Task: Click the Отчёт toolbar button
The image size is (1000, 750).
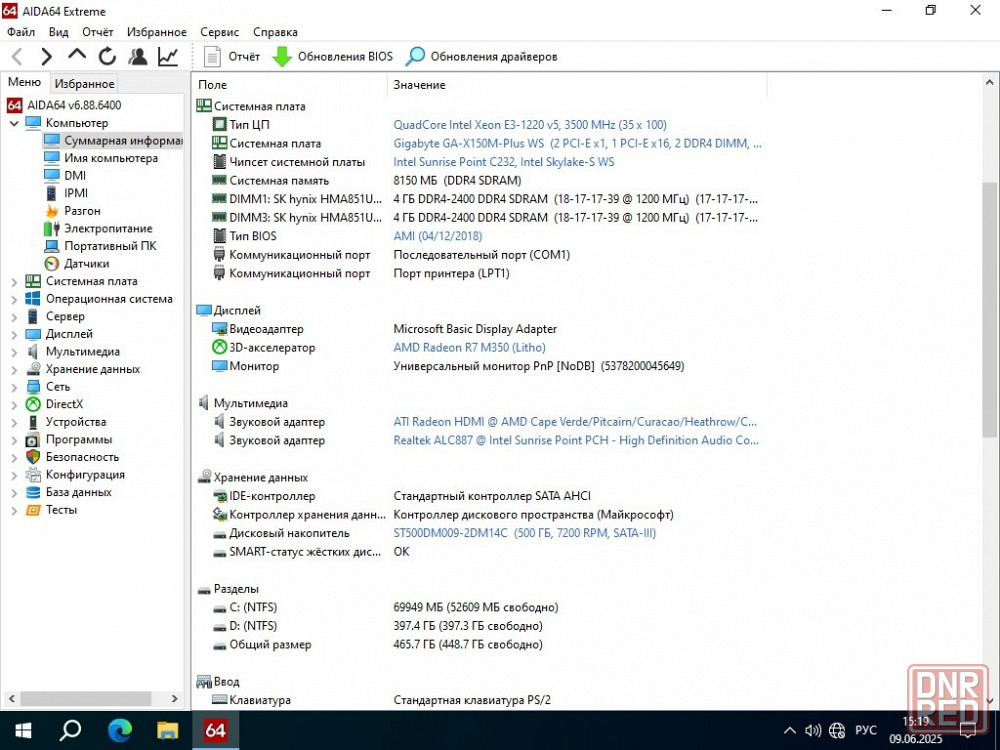Action: click(x=232, y=57)
